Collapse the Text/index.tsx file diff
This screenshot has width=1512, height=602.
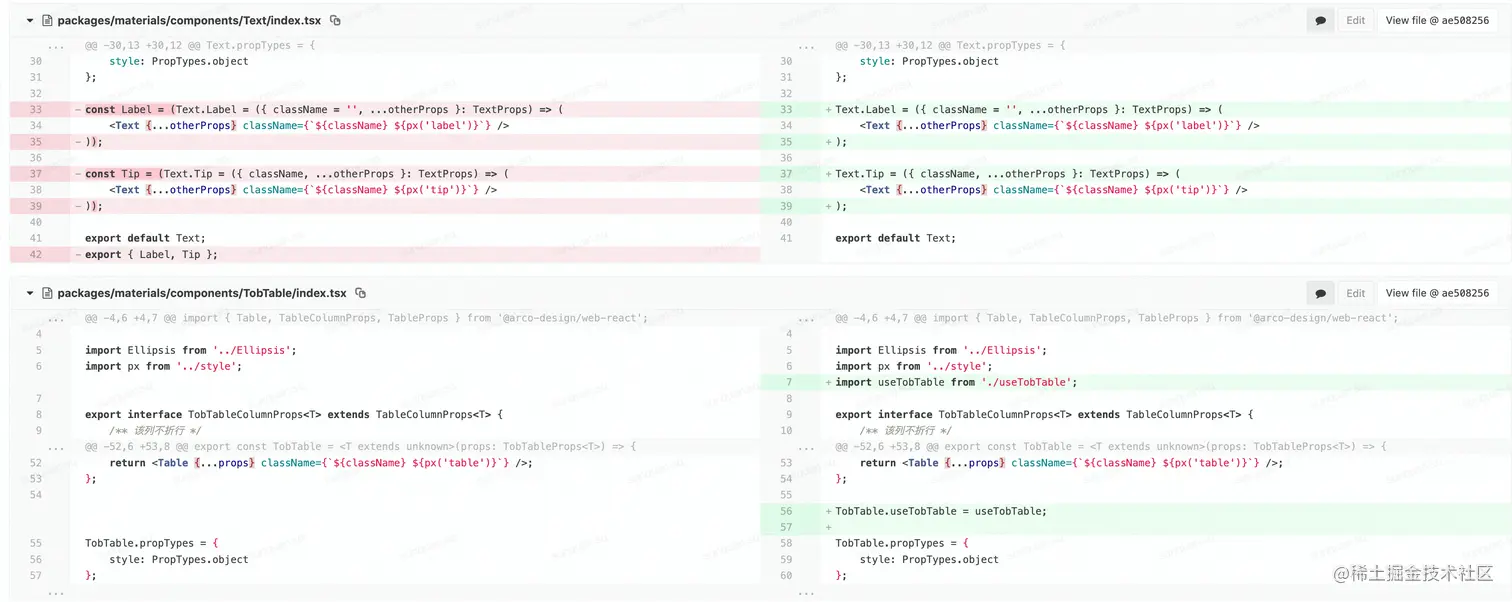point(30,20)
